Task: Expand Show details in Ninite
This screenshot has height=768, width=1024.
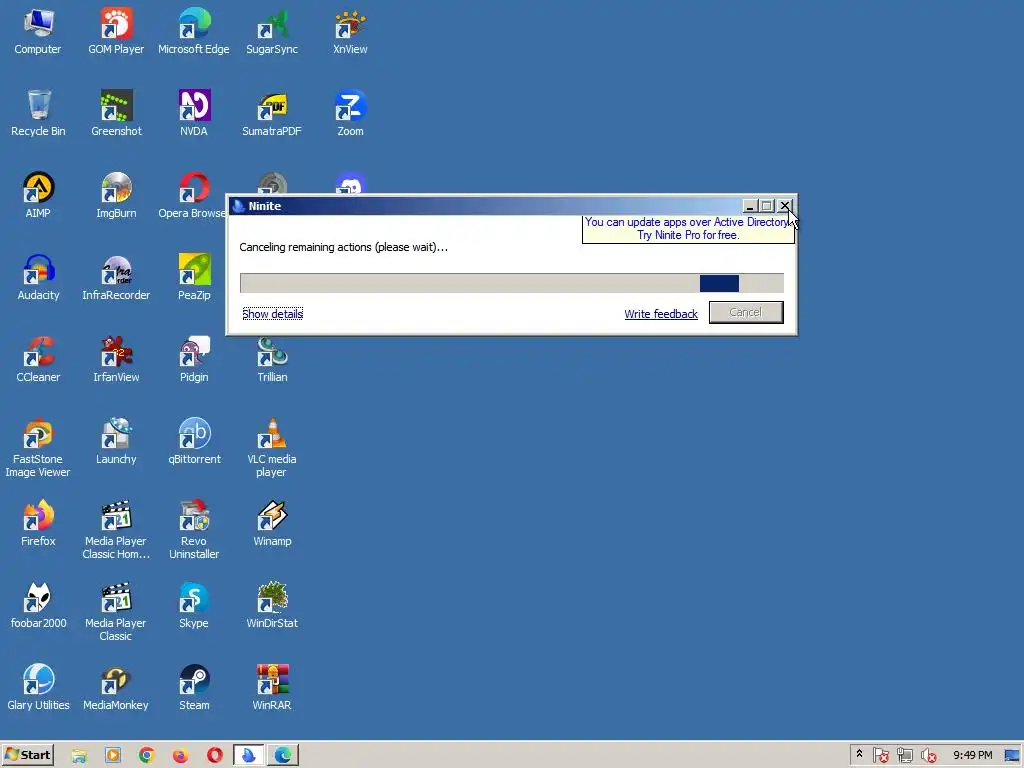Action: [272, 314]
